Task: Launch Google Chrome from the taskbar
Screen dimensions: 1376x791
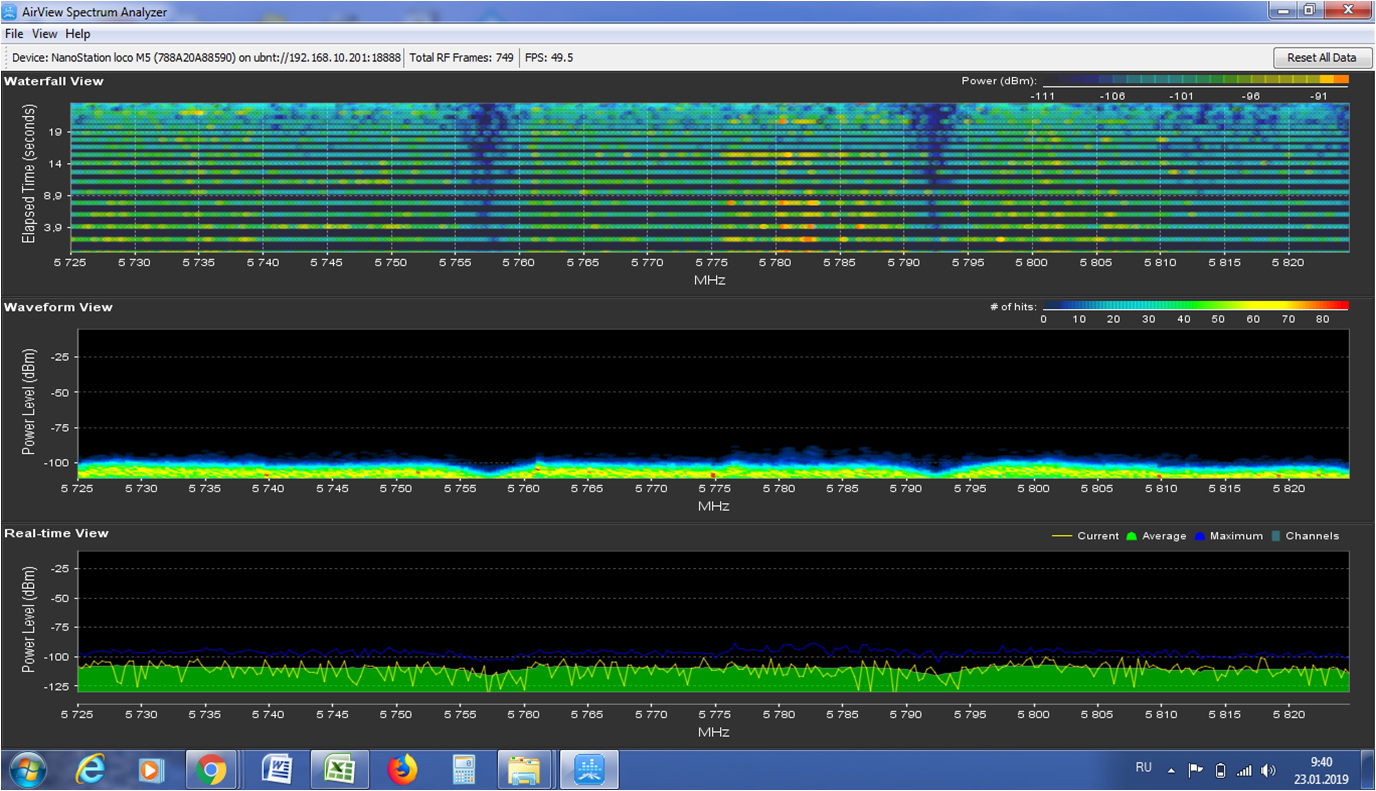Action: click(211, 770)
